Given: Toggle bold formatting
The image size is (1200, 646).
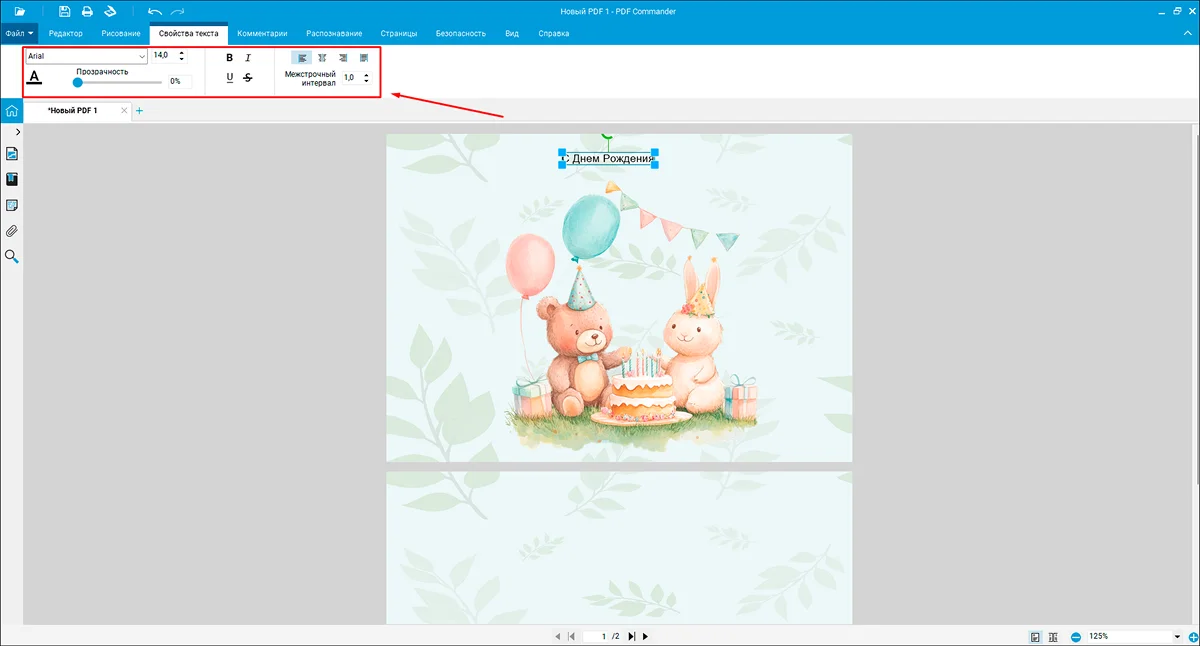Looking at the screenshot, I should 230,58.
